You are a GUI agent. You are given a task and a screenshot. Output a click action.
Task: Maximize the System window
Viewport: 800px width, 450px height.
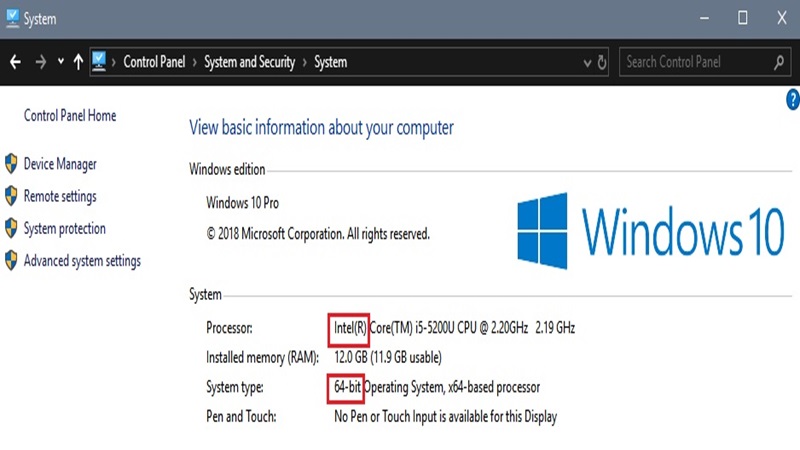(743, 18)
